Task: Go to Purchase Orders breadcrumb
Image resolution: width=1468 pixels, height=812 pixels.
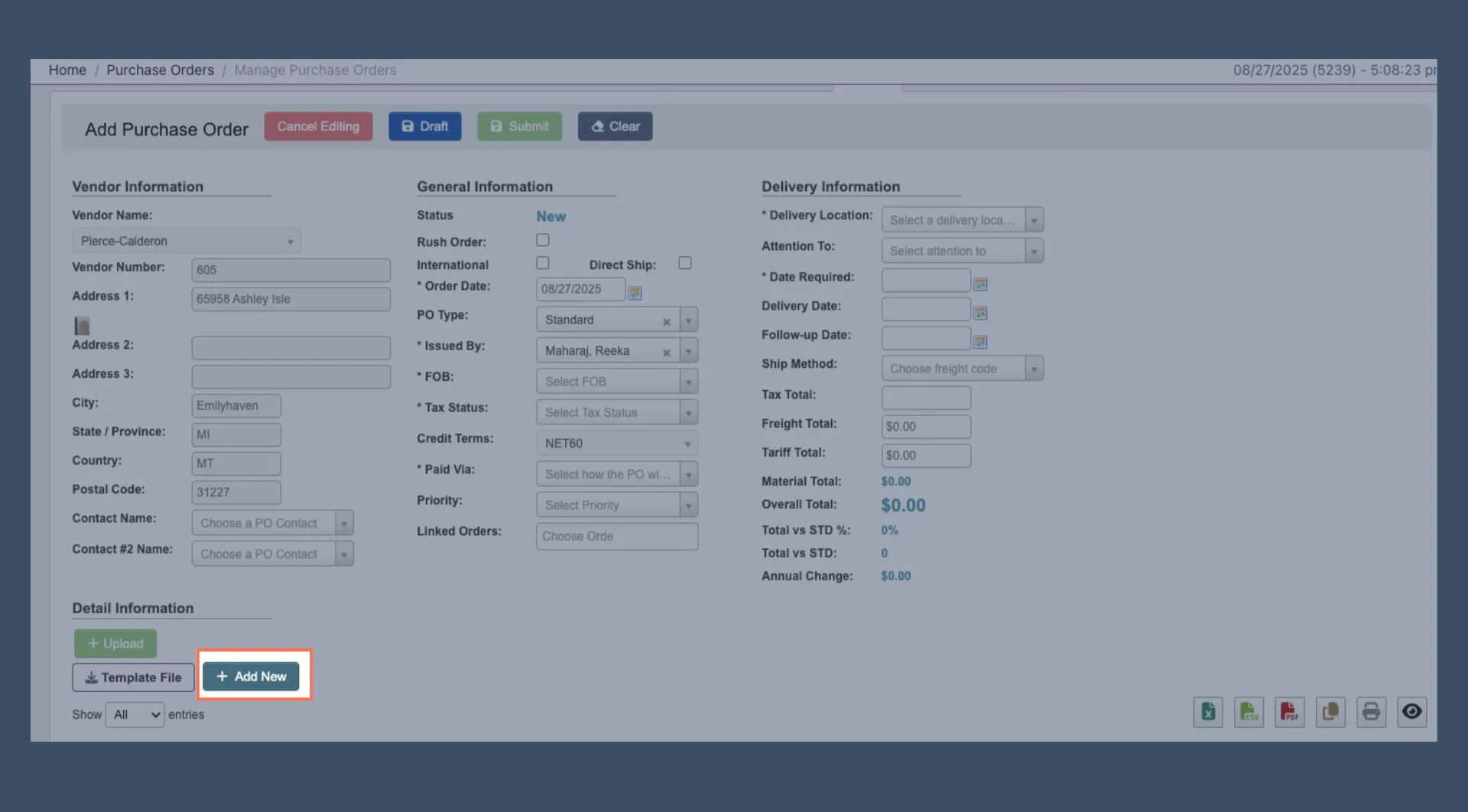Action: (160, 70)
